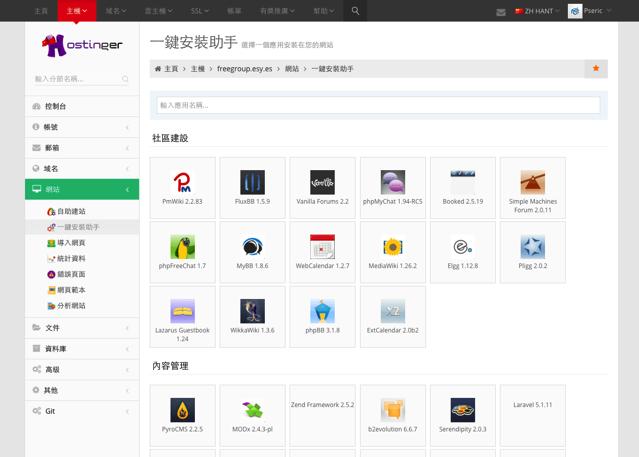This screenshot has width=639, height=457.
Task: Select the WikkaWiki 1.3.6 icon
Action: 252,311
